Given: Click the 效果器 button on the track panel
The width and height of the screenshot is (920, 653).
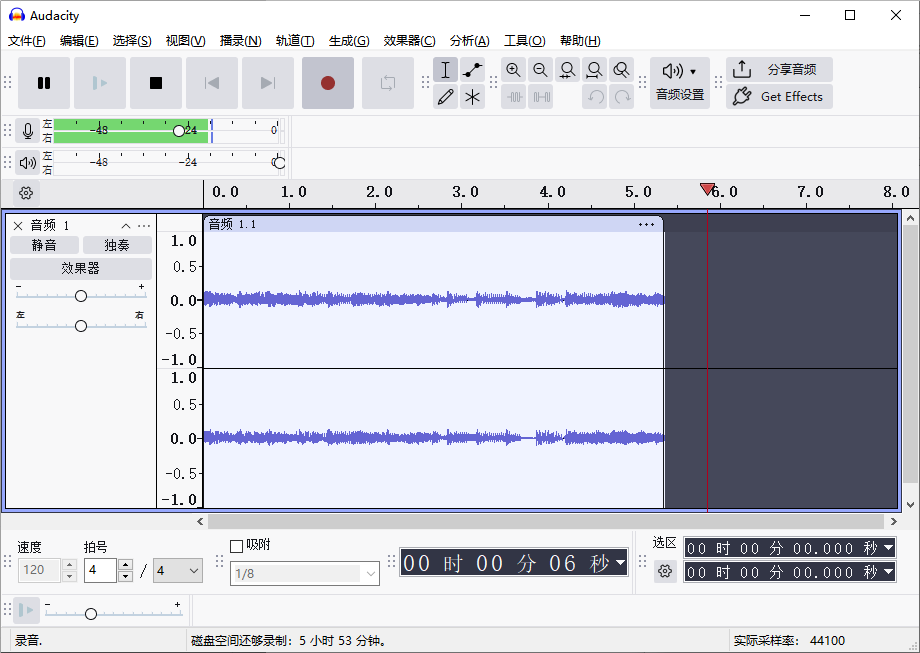Looking at the screenshot, I should pyautogui.click(x=81, y=268).
